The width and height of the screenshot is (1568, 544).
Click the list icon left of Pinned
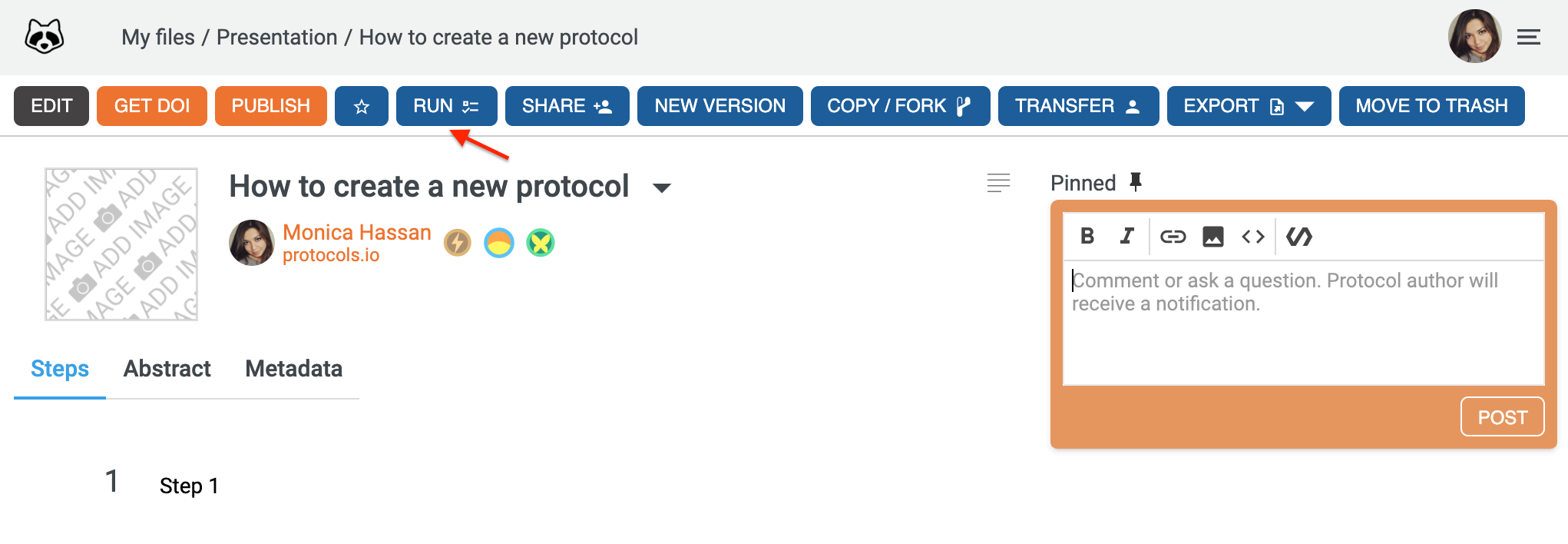click(x=998, y=183)
